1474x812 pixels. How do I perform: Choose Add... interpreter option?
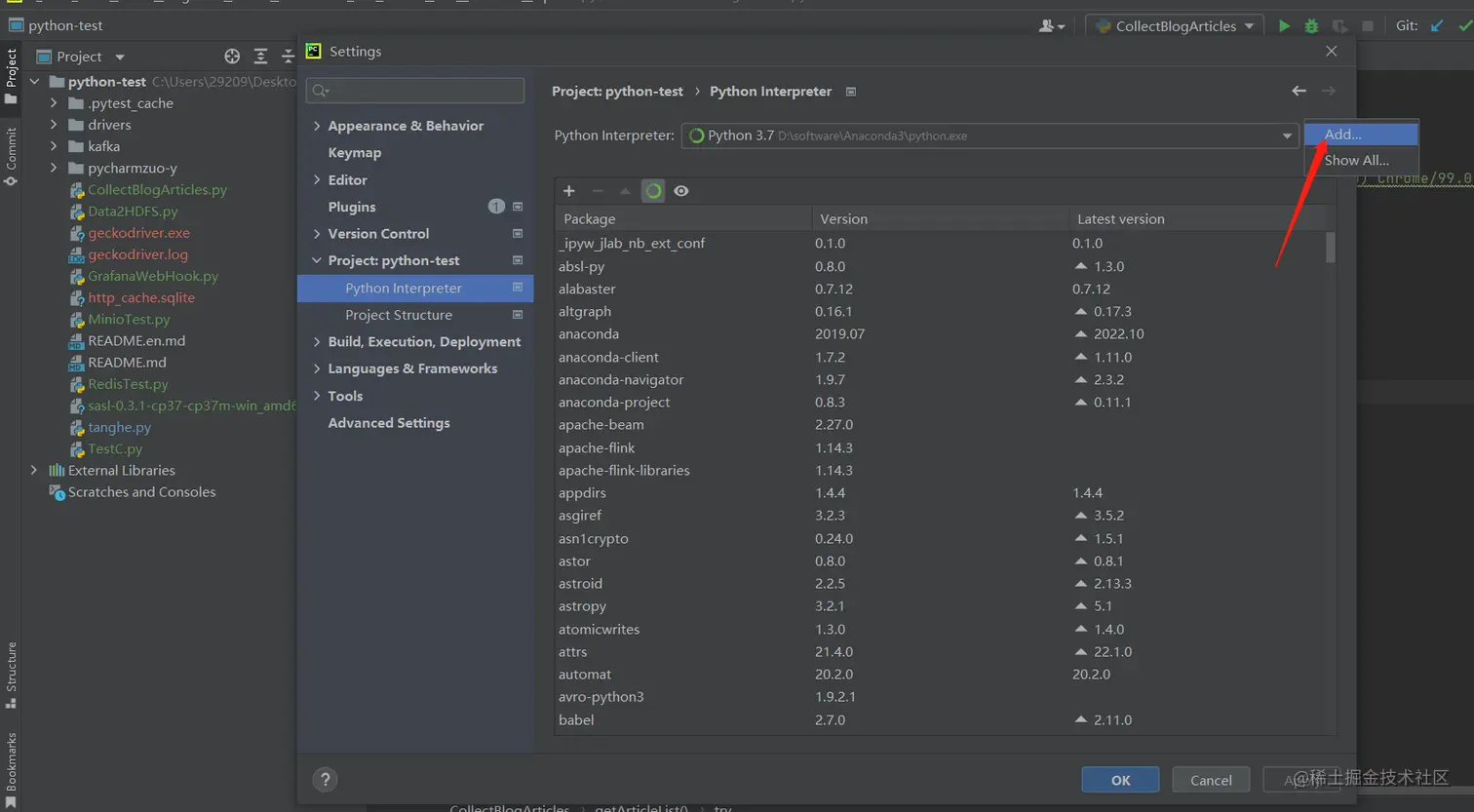[x=1361, y=135]
